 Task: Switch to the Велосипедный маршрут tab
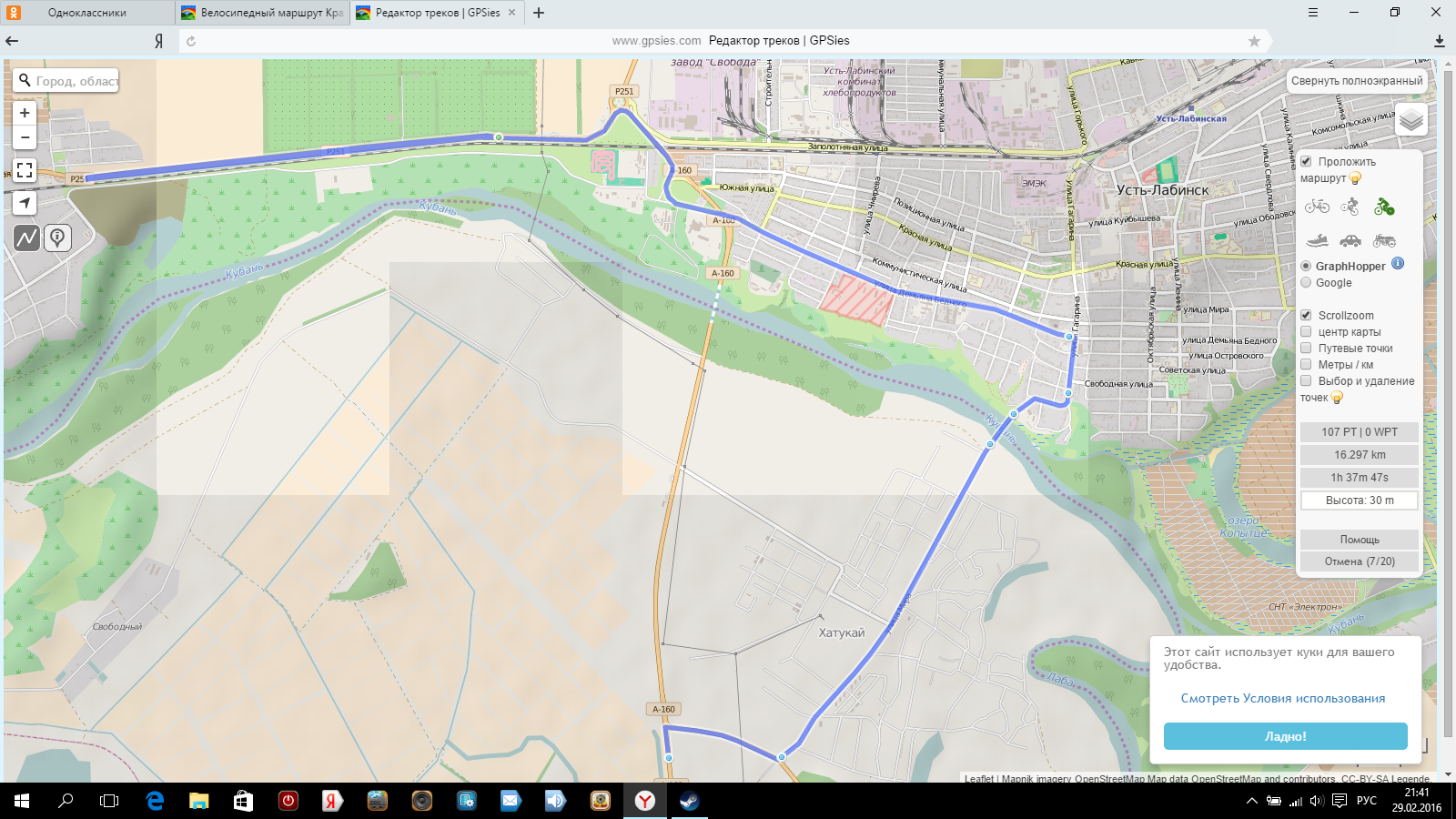click(x=262, y=13)
